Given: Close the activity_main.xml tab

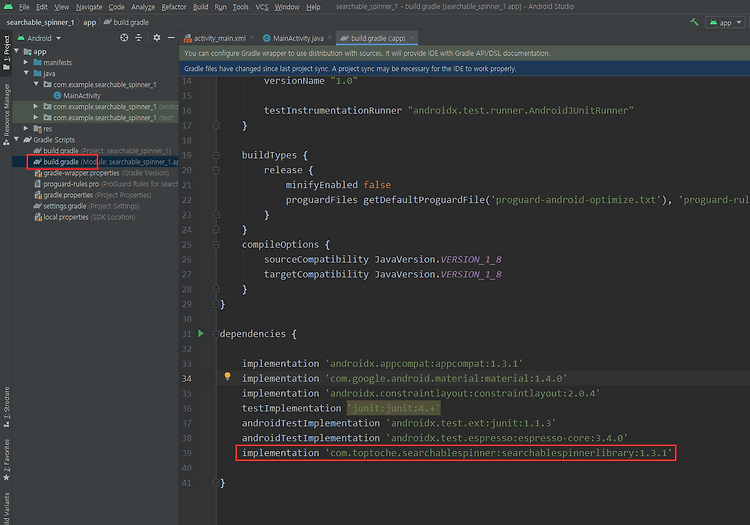Looking at the screenshot, I should (x=252, y=38).
